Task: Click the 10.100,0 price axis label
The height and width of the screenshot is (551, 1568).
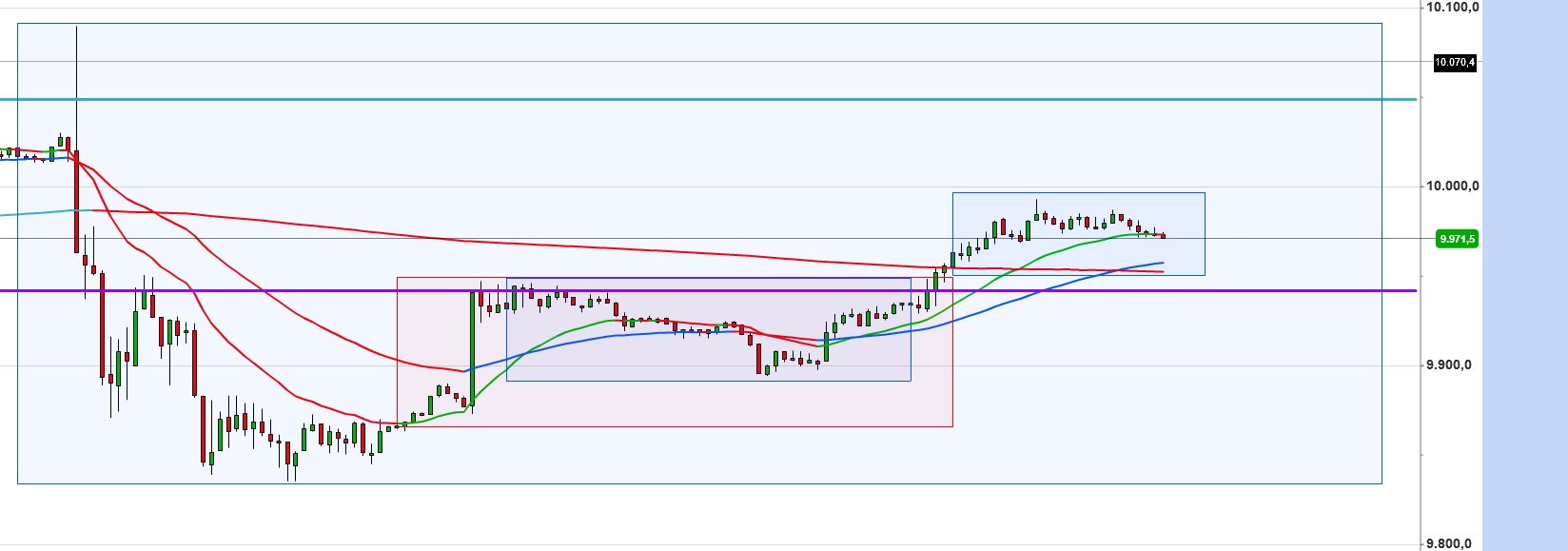Action: tap(1451, 8)
